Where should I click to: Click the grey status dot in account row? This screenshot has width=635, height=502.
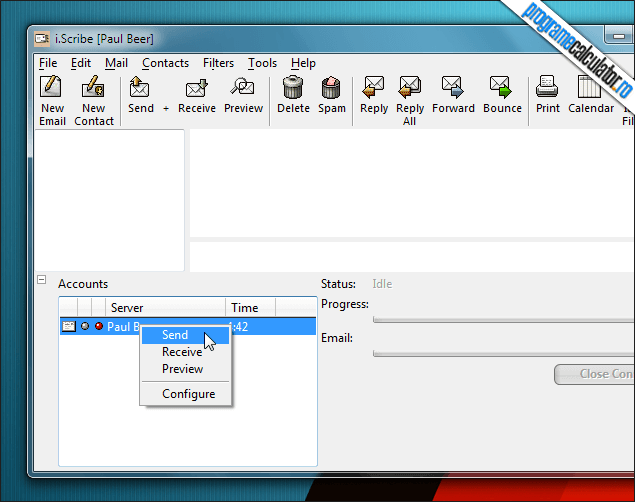(x=85, y=326)
